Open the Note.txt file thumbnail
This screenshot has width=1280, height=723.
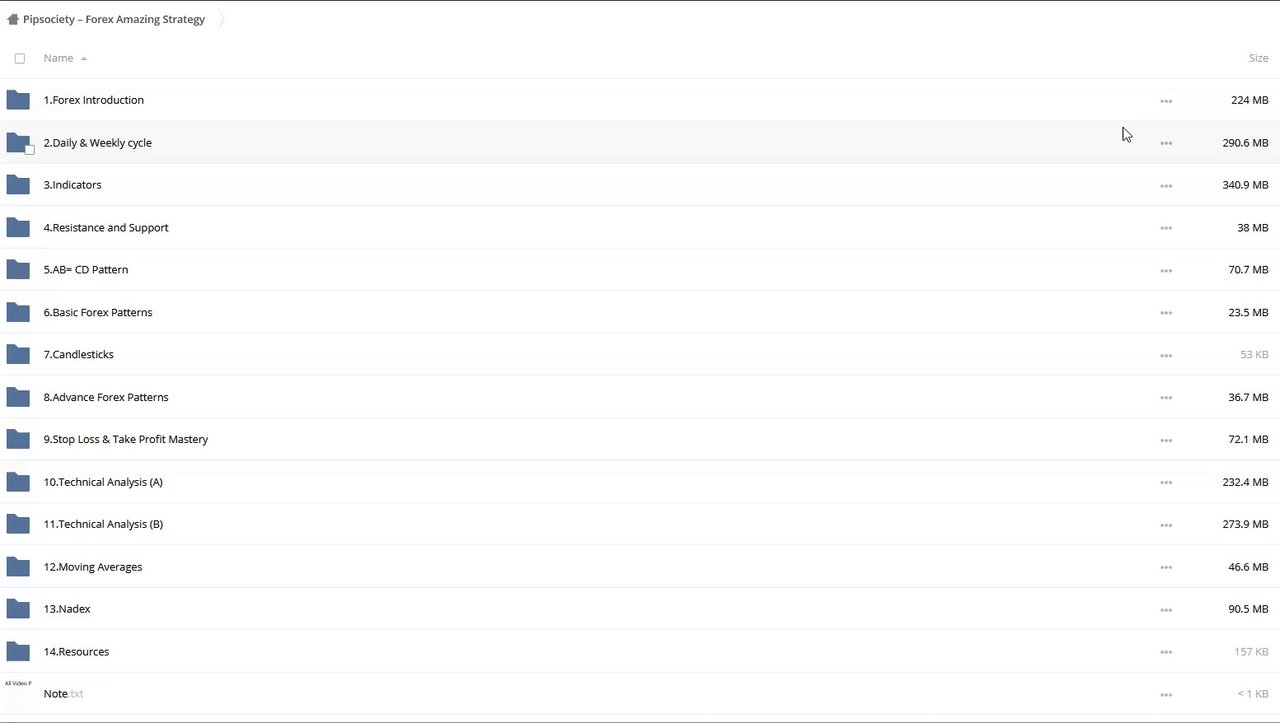click(x=18, y=694)
